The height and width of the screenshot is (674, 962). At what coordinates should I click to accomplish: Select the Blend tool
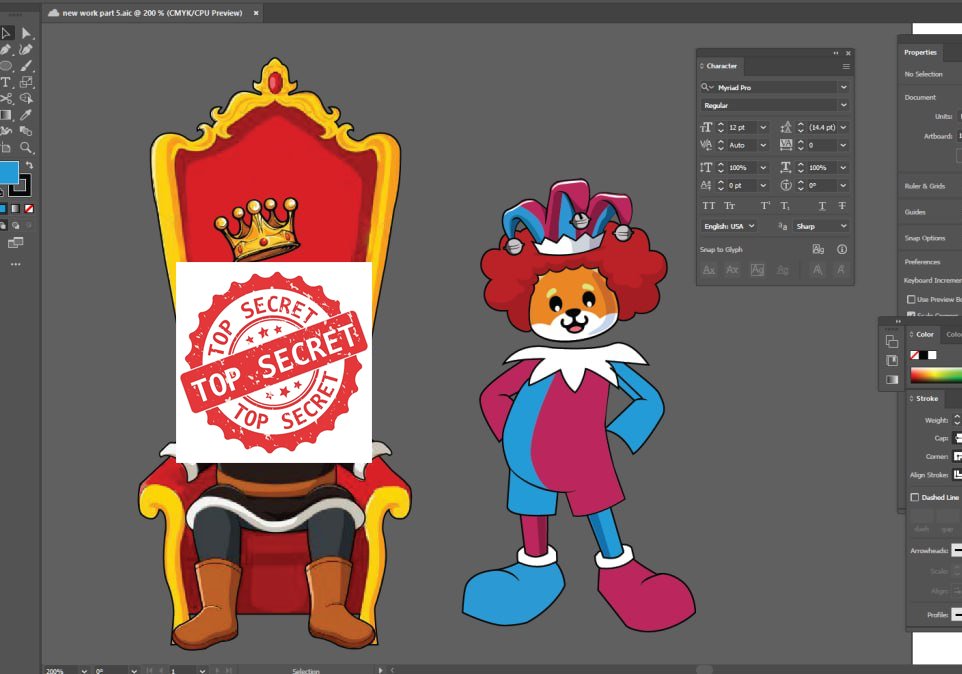point(26,131)
